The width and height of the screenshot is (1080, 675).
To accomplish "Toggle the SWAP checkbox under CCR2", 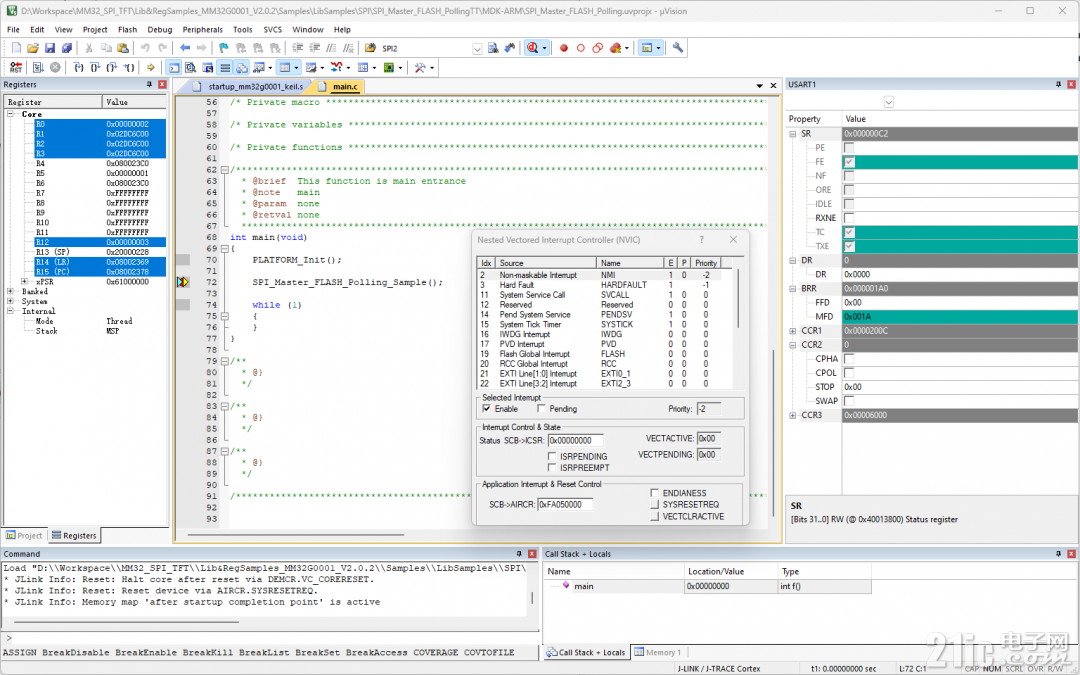I will pyautogui.click(x=849, y=401).
